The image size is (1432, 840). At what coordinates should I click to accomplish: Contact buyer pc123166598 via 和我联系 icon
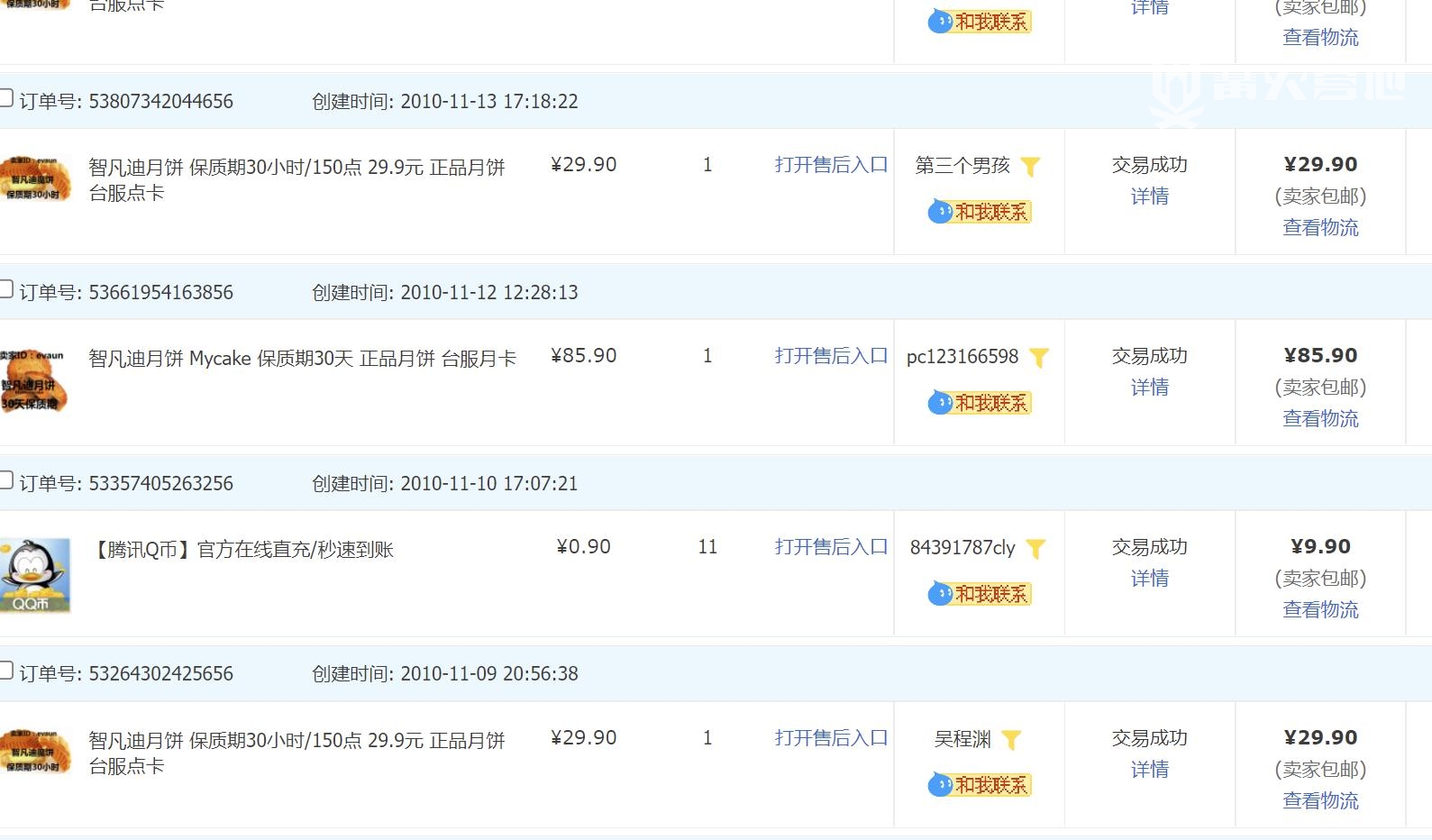click(x=980, y=403)
